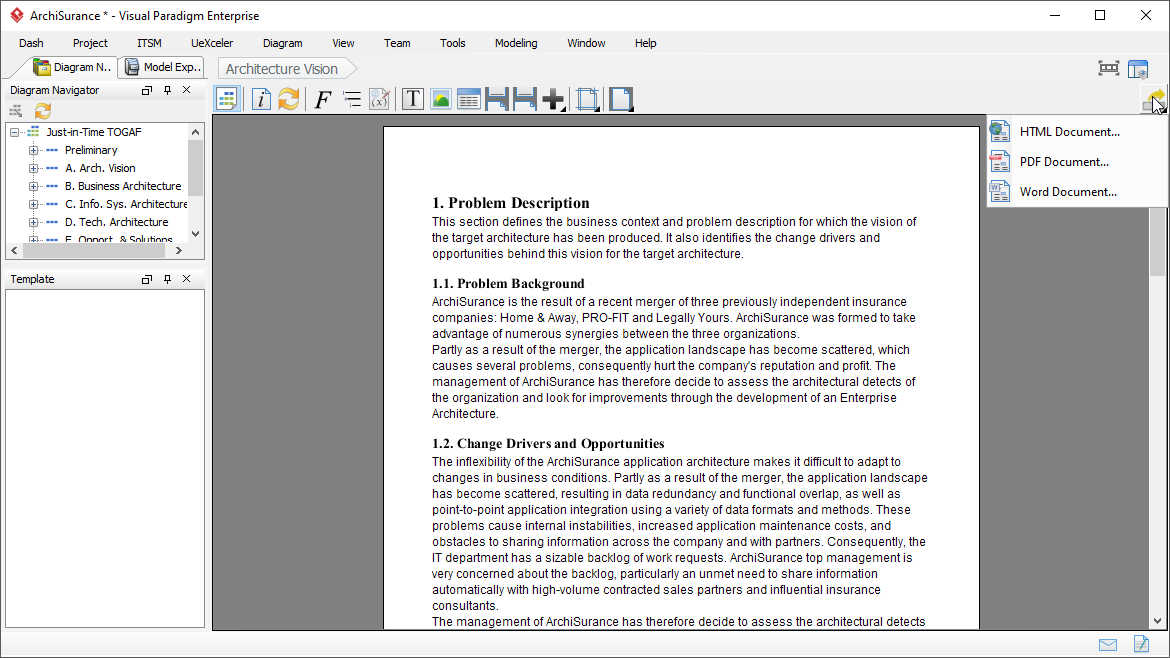Click the first page break icon
Image resolution: width=1170 pixels, height=658 pixels.
point(497,98)
